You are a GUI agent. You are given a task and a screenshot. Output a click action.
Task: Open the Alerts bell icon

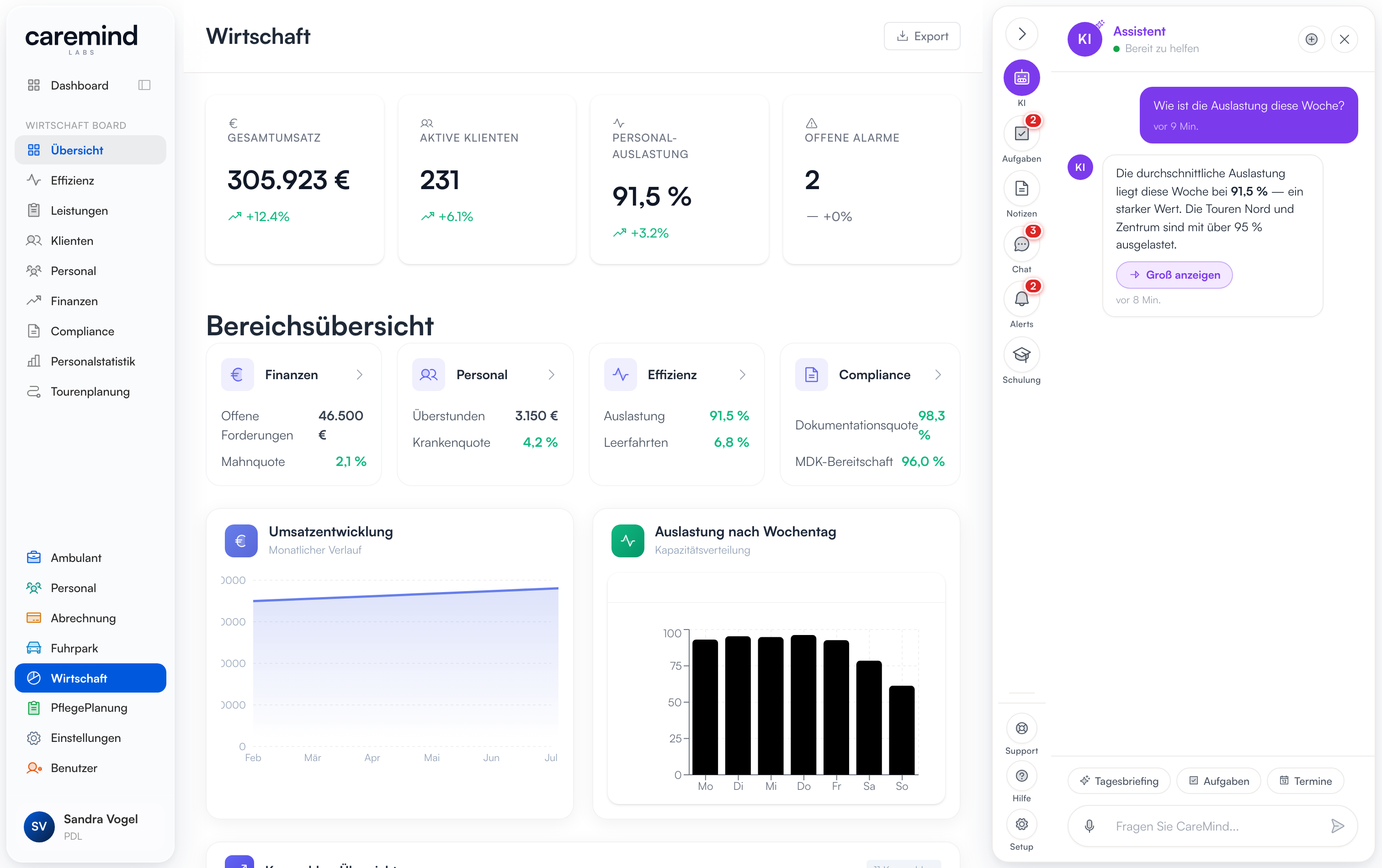coord(1021,300)
